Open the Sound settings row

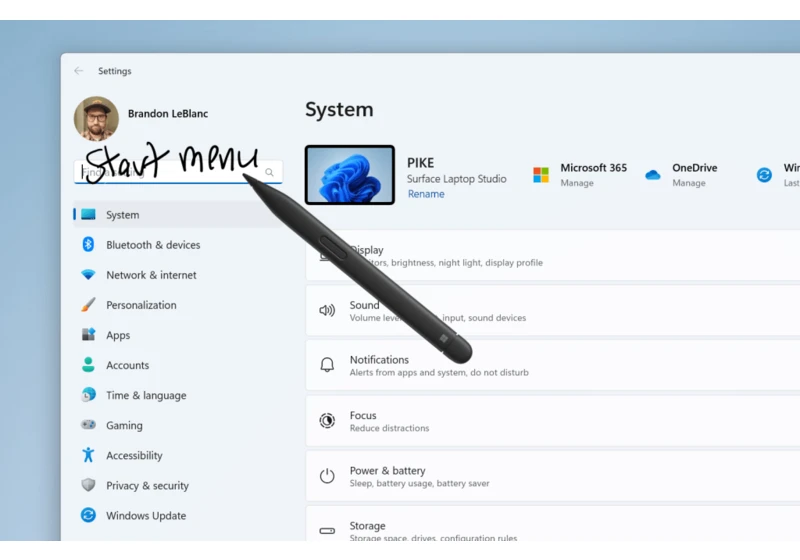[x=553, y=311]
